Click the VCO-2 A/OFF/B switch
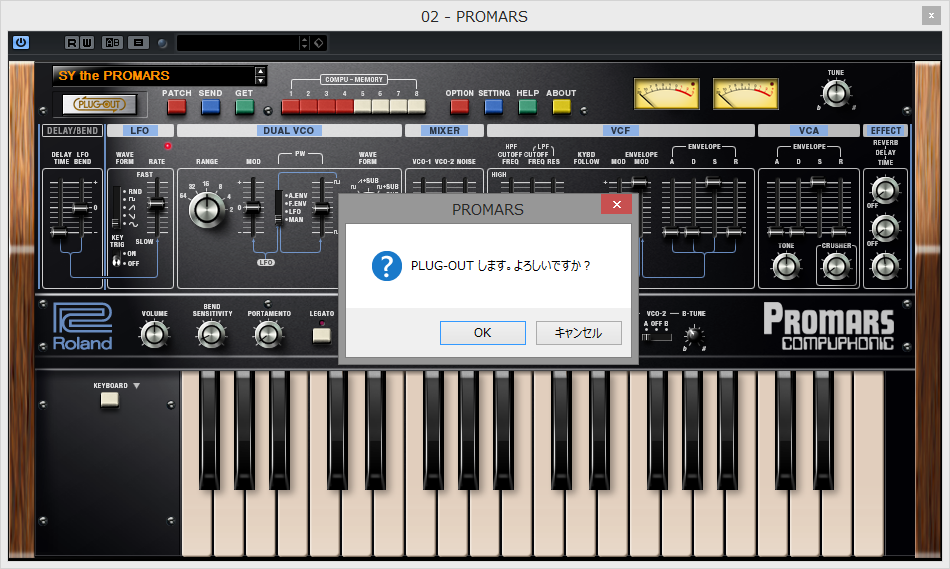This screenshot has height=569, width=950. click(657, 337)
